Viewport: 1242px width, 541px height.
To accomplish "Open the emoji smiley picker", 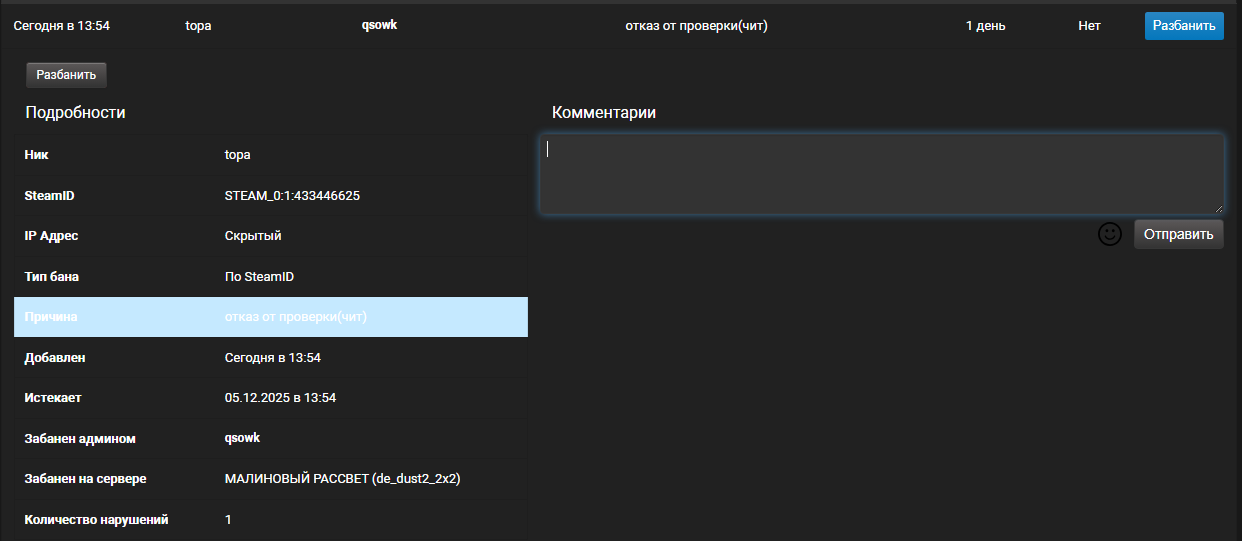I will tap(1109, 234).
